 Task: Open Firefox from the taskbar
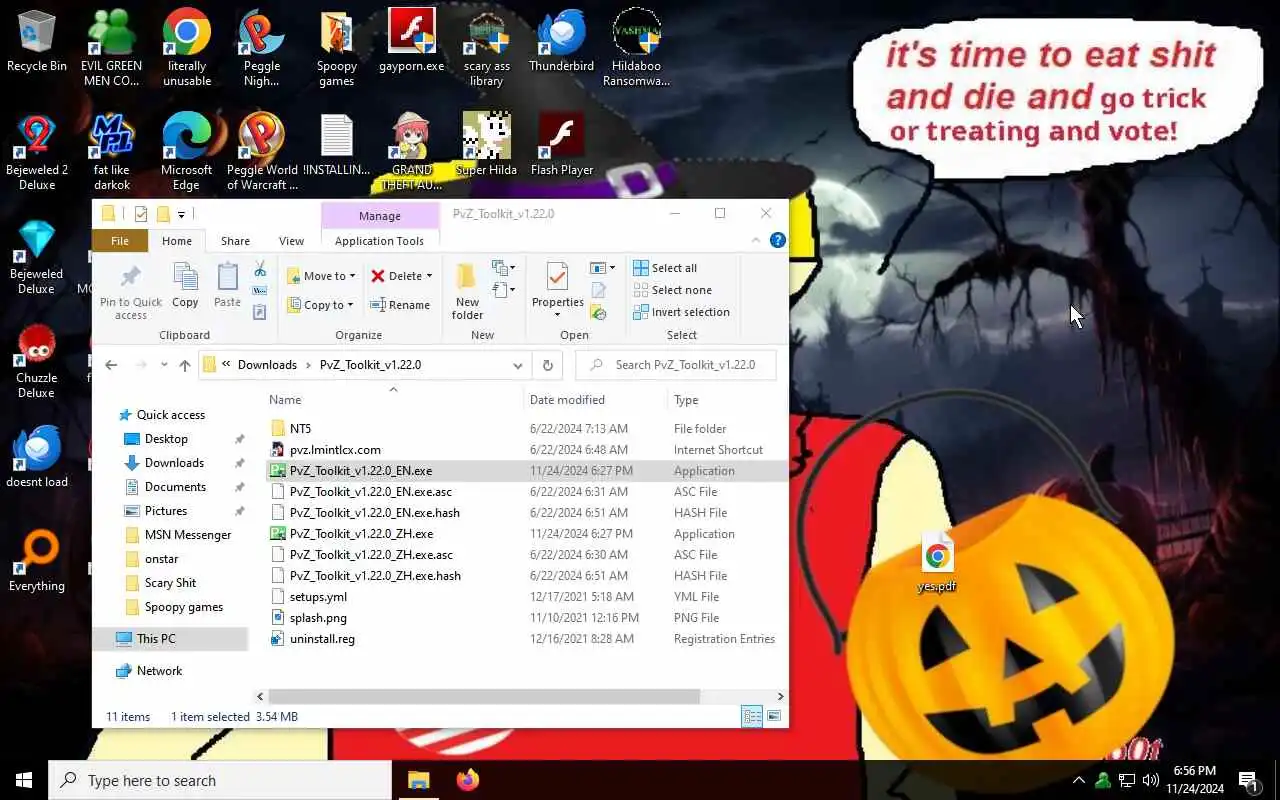[467, 780]
